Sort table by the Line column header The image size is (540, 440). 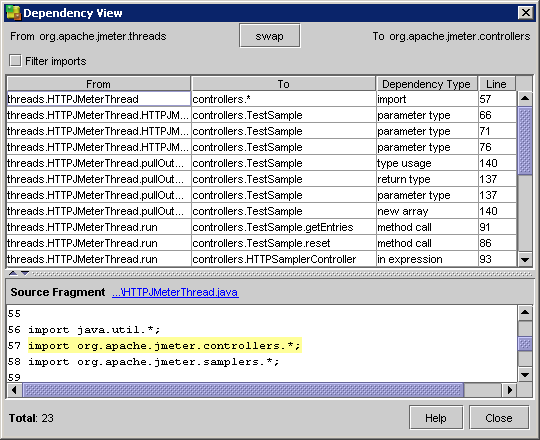click(497, 84)
